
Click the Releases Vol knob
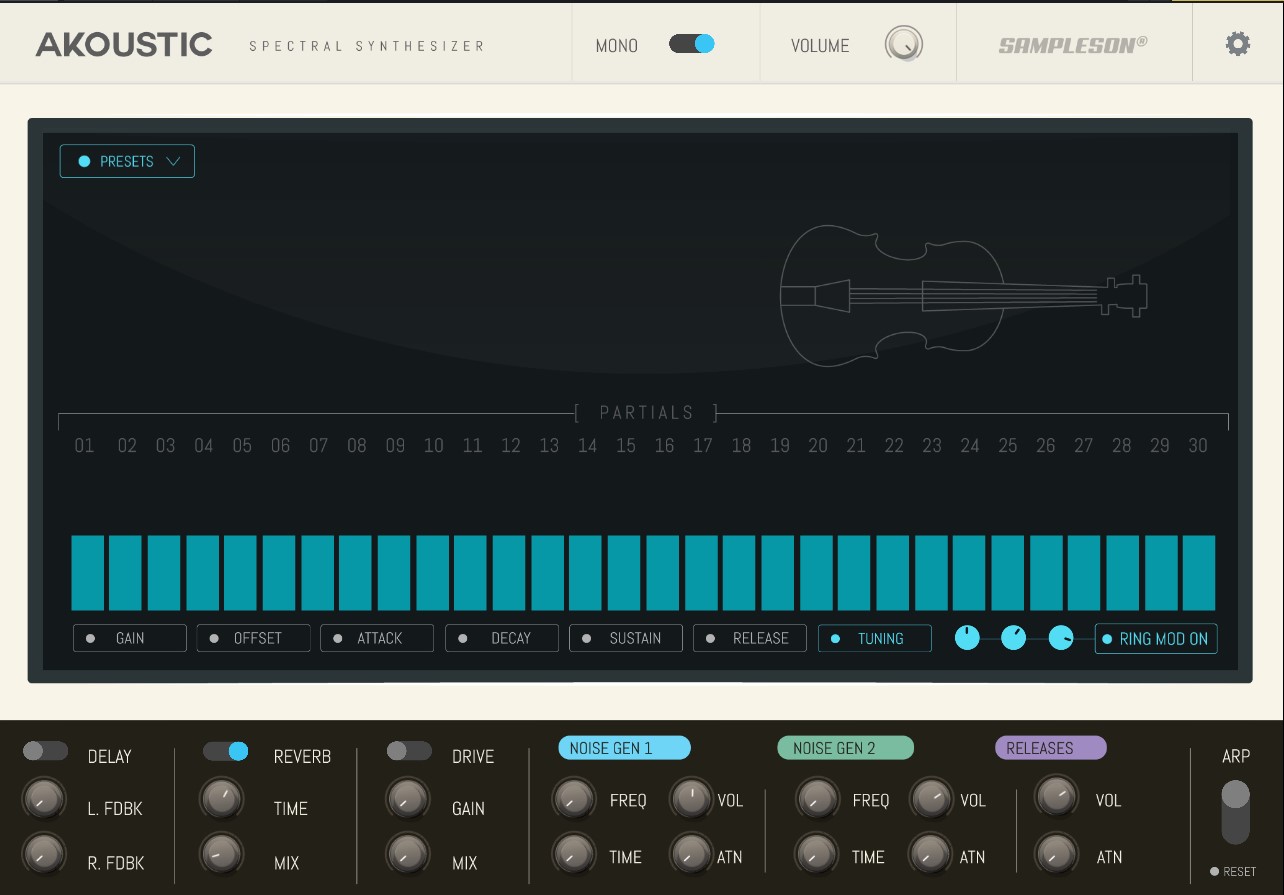1057,797
